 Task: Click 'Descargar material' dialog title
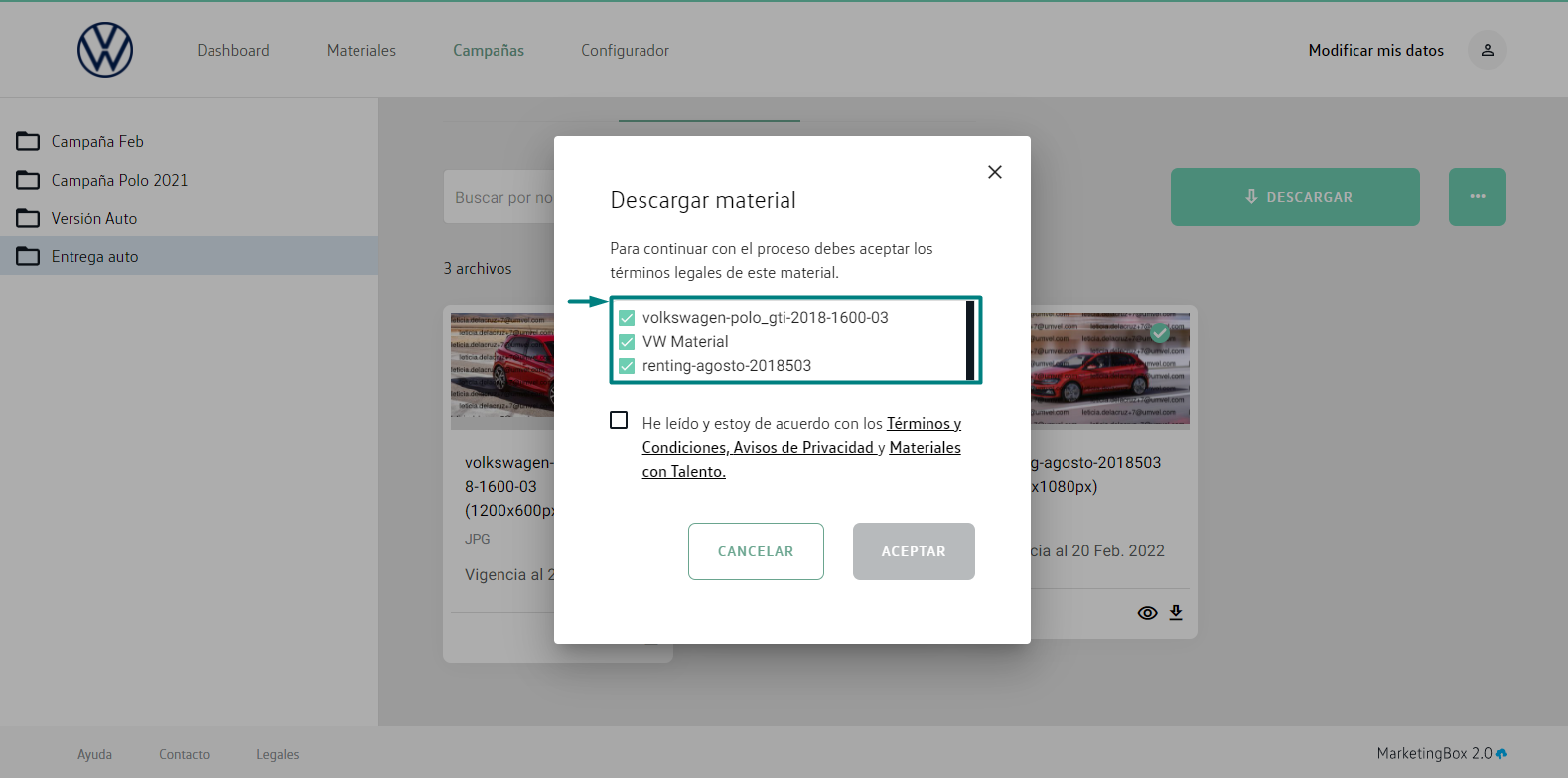pyautogui.click(x=703, y=200)
